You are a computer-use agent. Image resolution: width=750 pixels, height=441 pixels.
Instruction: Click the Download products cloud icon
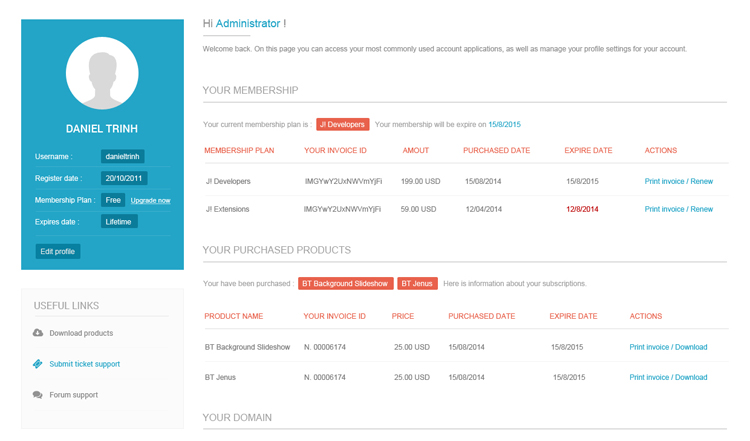(38, 333)
